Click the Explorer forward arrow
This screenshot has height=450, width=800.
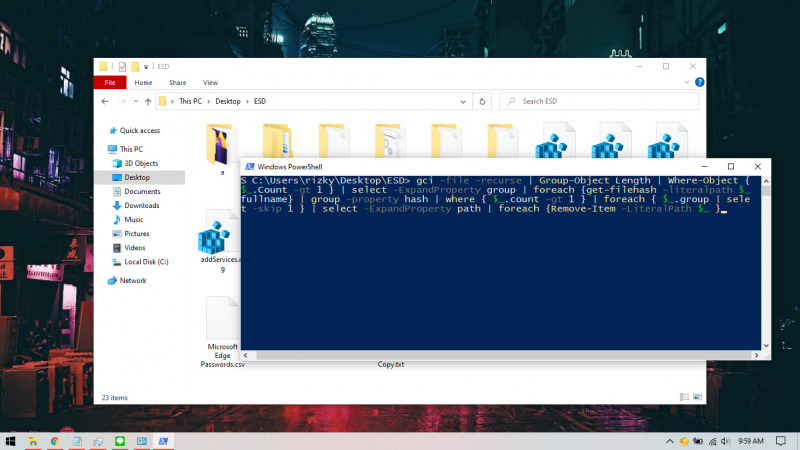click(122, 102)
